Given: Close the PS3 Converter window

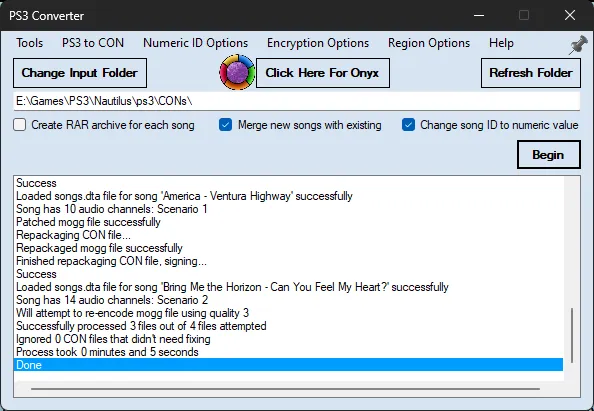Looking at the screenshot, I should coord(570,16).
